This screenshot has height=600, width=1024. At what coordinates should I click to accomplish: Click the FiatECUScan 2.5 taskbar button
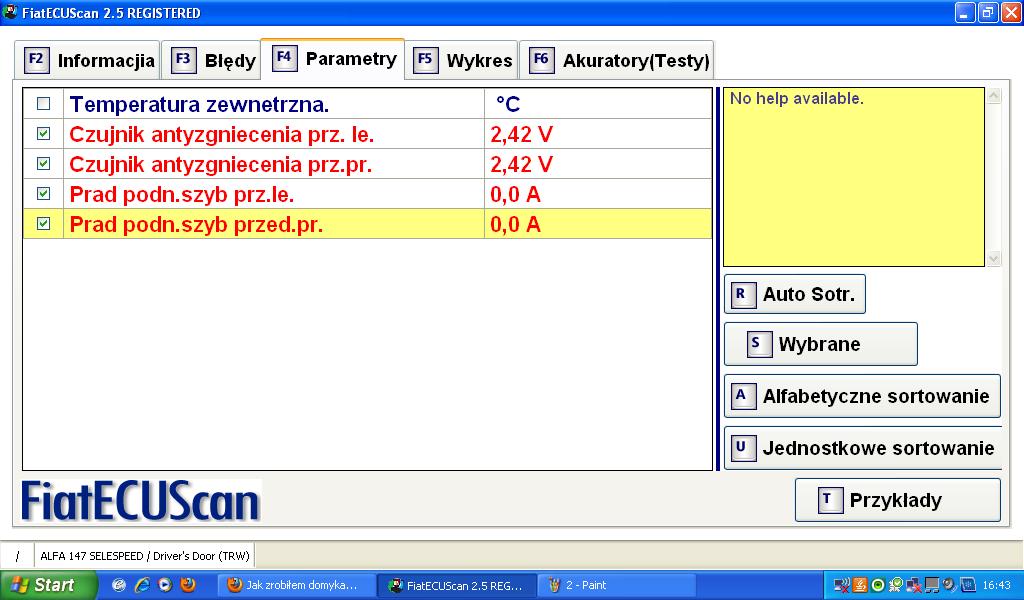[457, 585]
